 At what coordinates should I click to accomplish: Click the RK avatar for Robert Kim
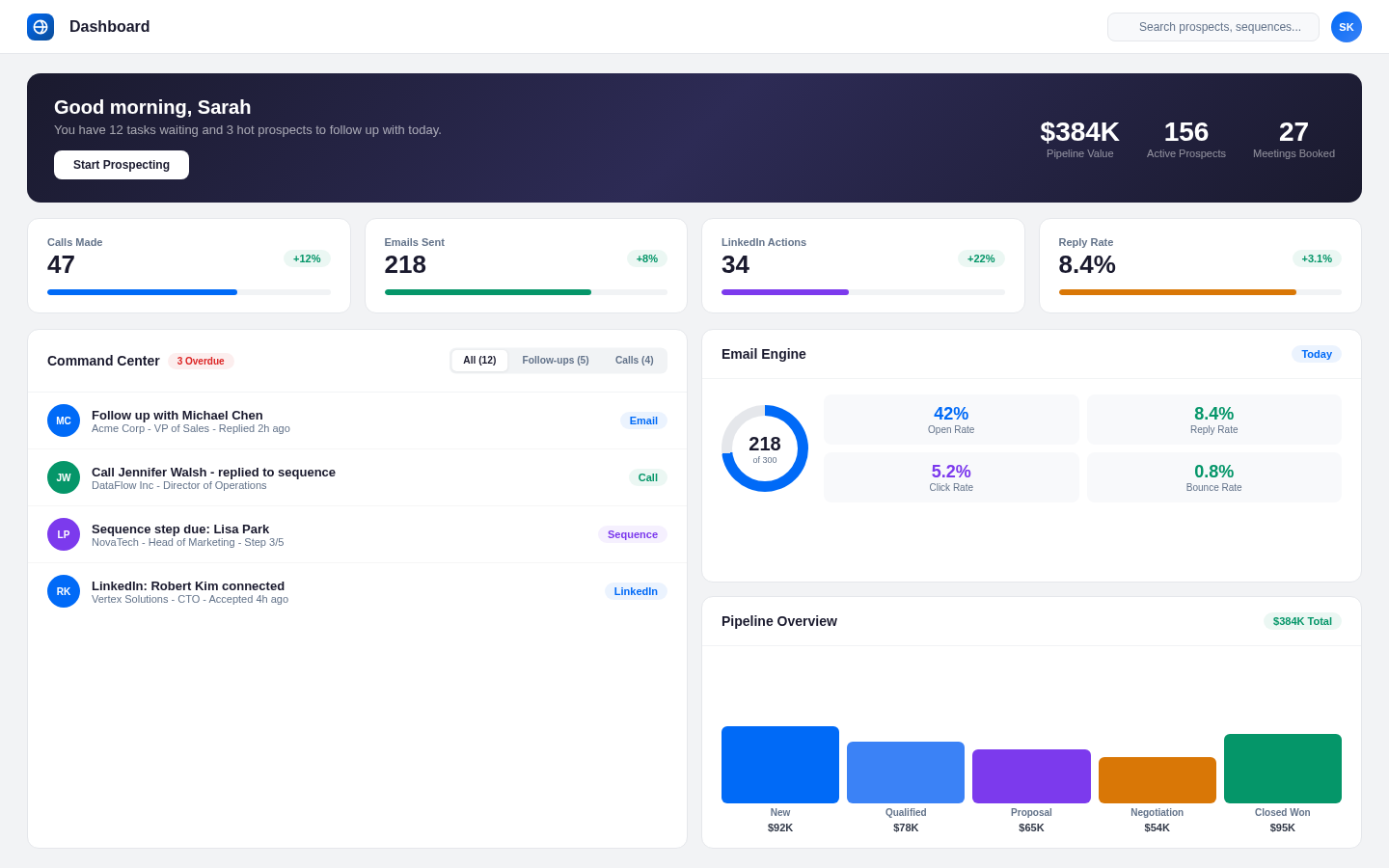coord(64,591)
